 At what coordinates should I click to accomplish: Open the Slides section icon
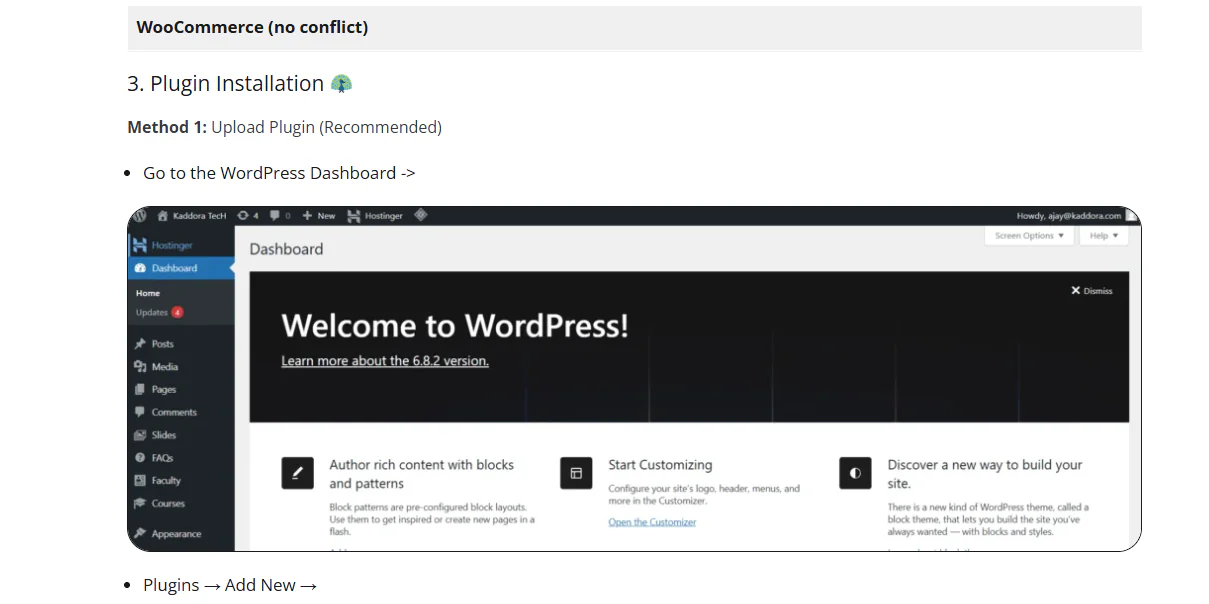[139, 435]
